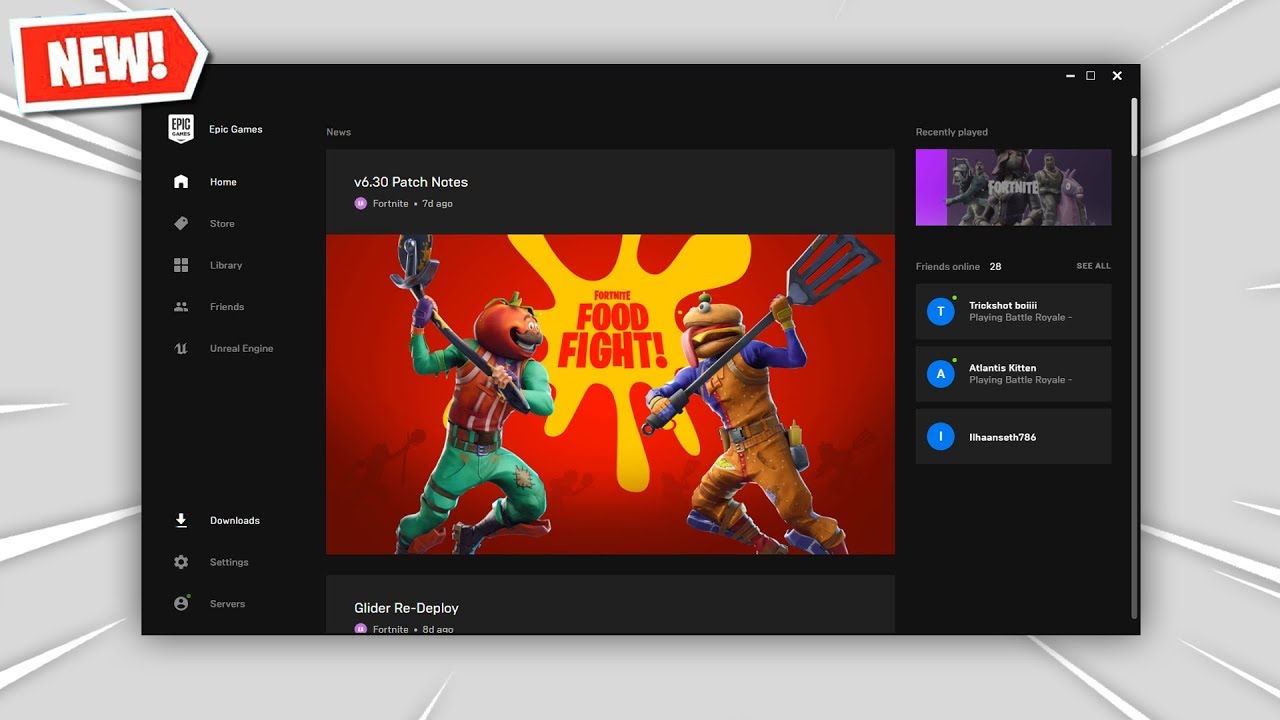Viewport: 1280px width, 720px height.
Task: Click the Servers profile icon
Action: coord(181,603)
